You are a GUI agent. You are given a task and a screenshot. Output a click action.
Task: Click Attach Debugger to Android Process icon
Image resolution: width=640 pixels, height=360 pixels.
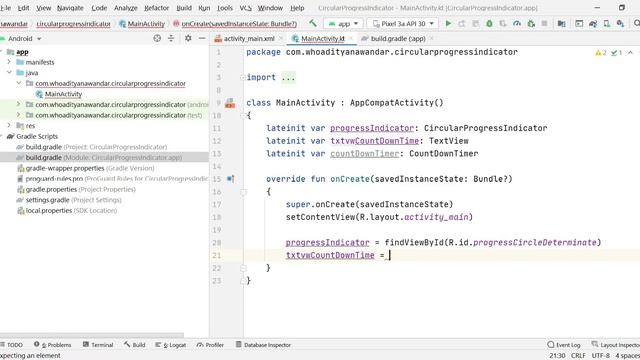pyautogui.click(x=531, y=24)
